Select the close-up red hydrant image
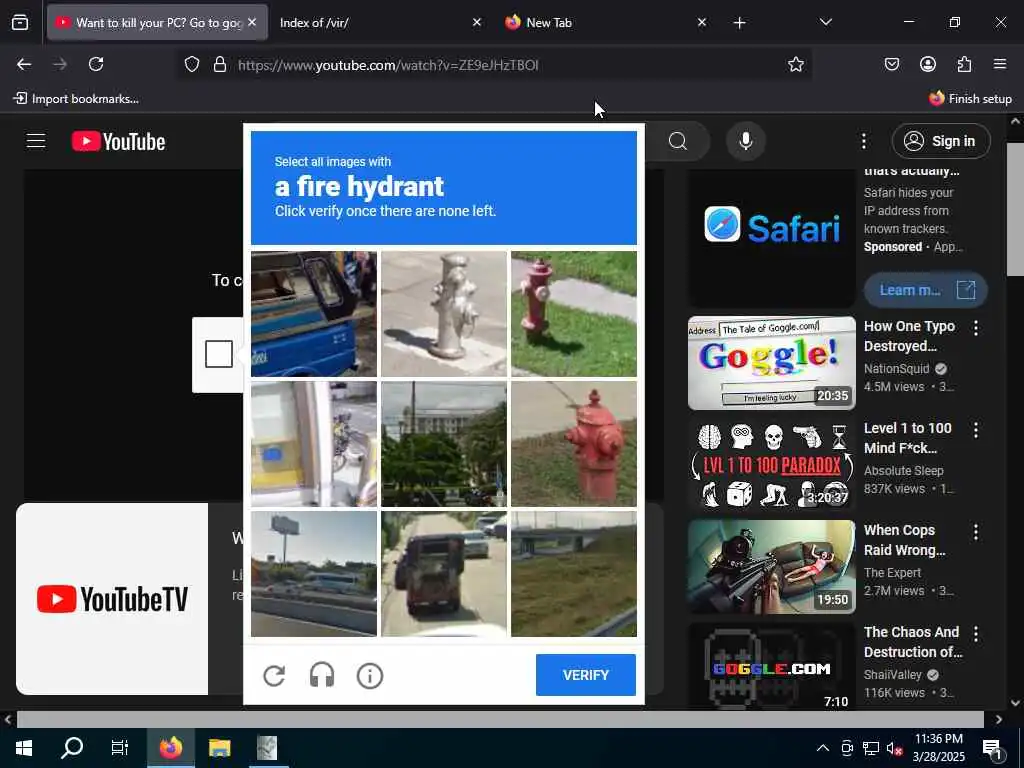The height and width of the screenshot is (768, 1024). coord(573,444)
